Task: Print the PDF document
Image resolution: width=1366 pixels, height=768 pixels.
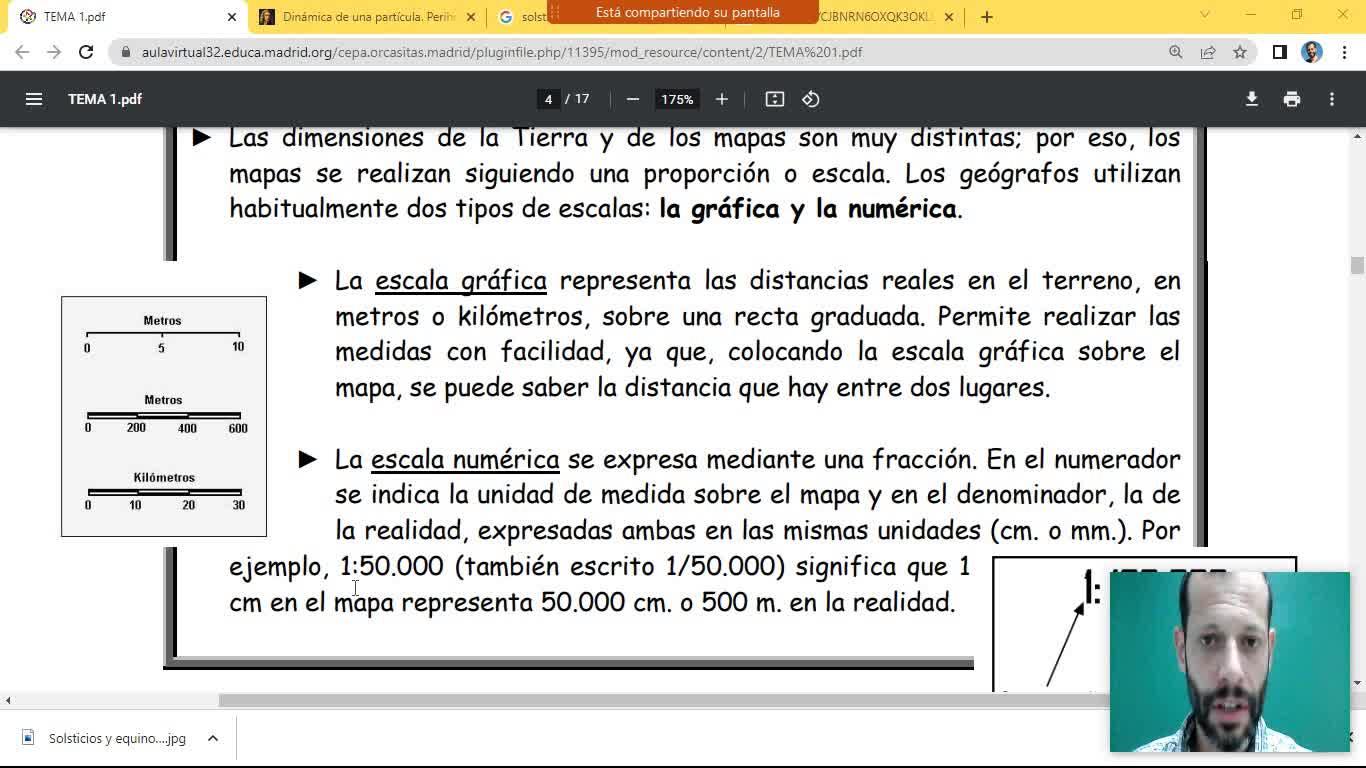Action: click(x=1292, y=99)
